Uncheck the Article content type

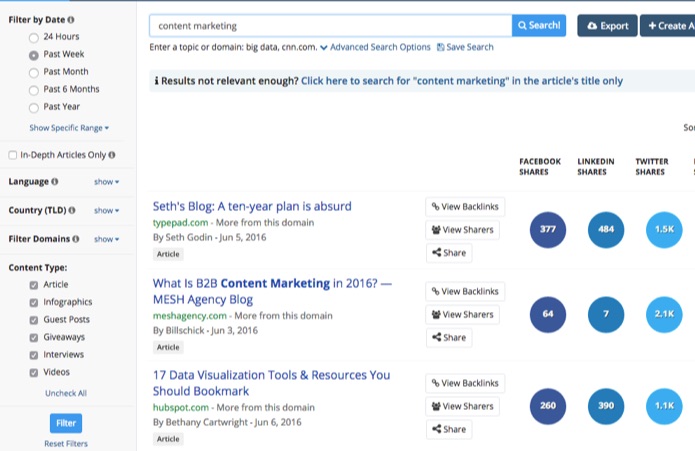tap(34, 285)
